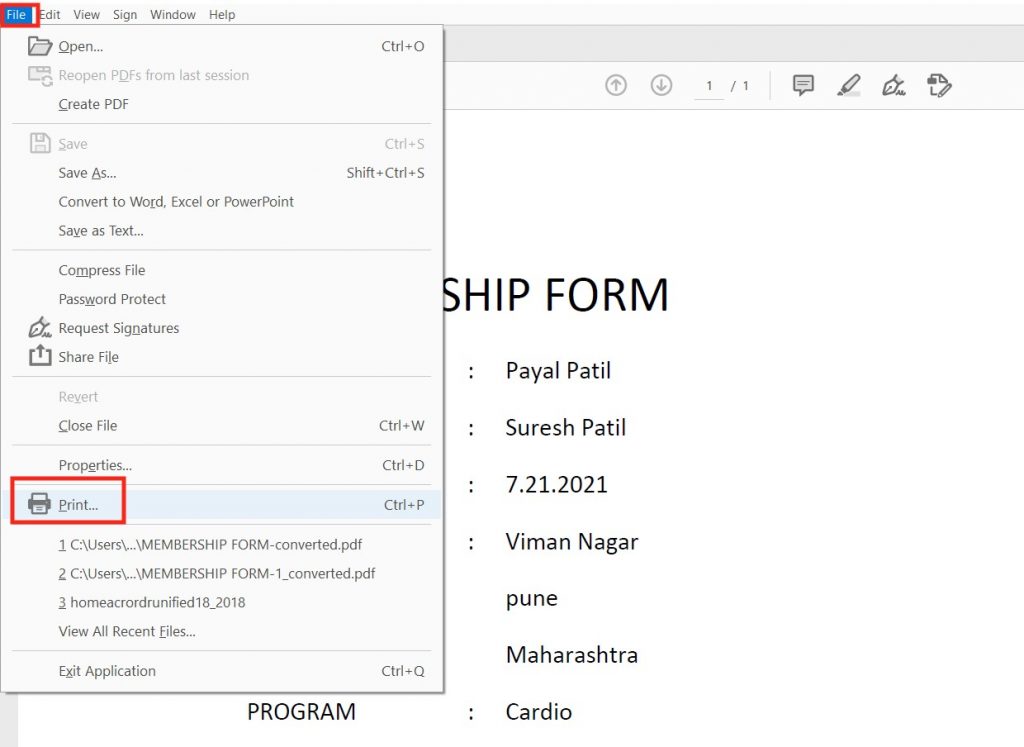This screenshot has height=747, width=1024.
Task: Select the Highlight text marker tool
Action: (x=848, y=85)
